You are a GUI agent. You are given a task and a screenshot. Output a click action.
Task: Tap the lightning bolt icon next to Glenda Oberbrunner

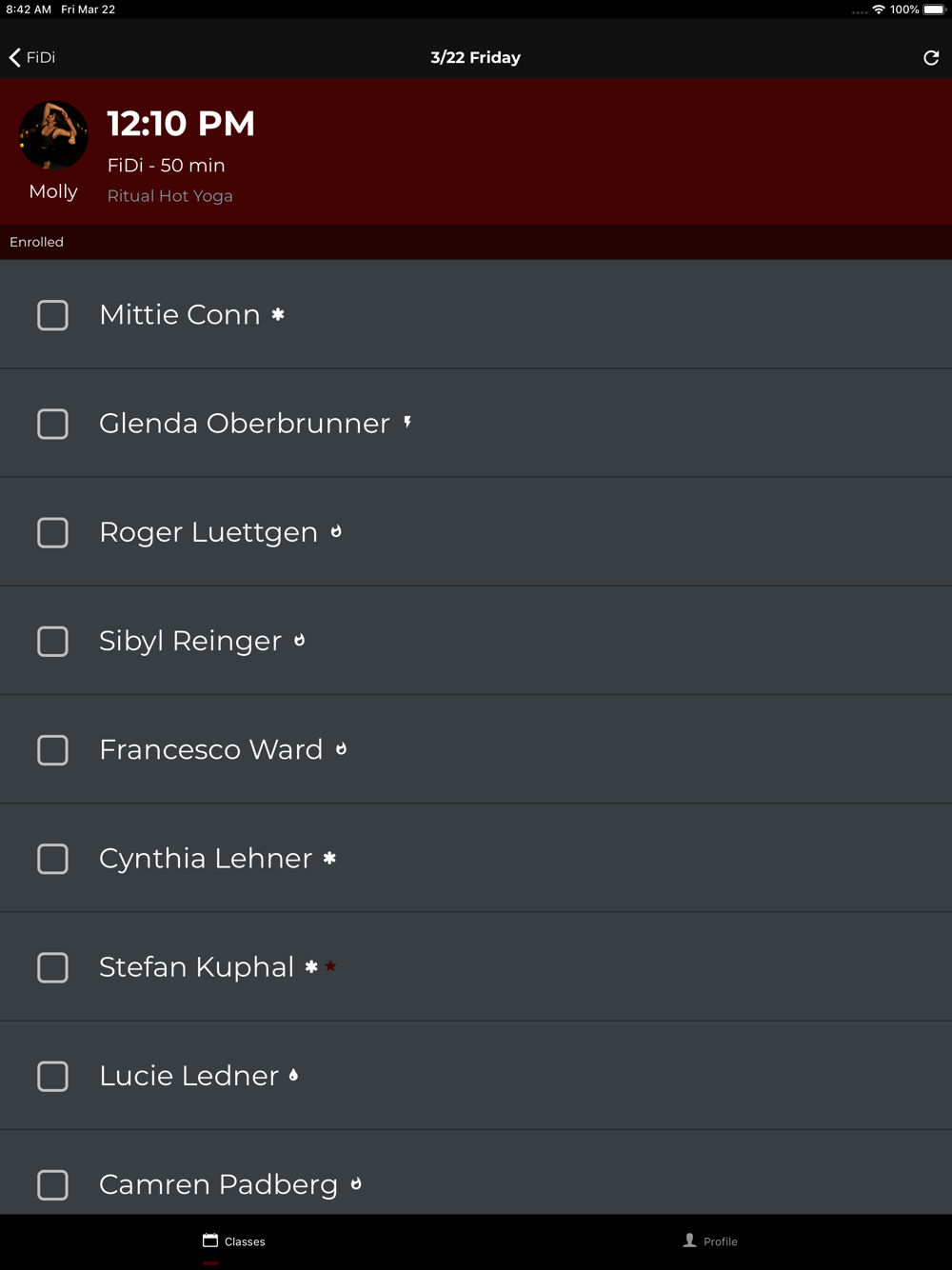tap(407, 422)
